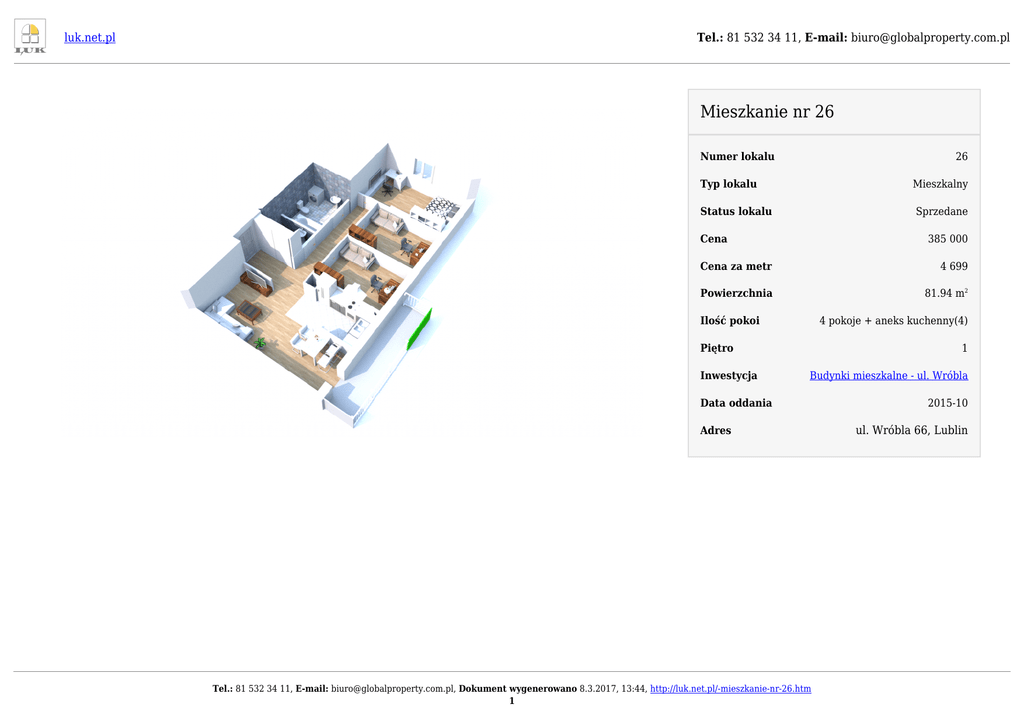Click the 'Sprzedane' status value
Viewport: 1024px width, 725px height.
941,212
